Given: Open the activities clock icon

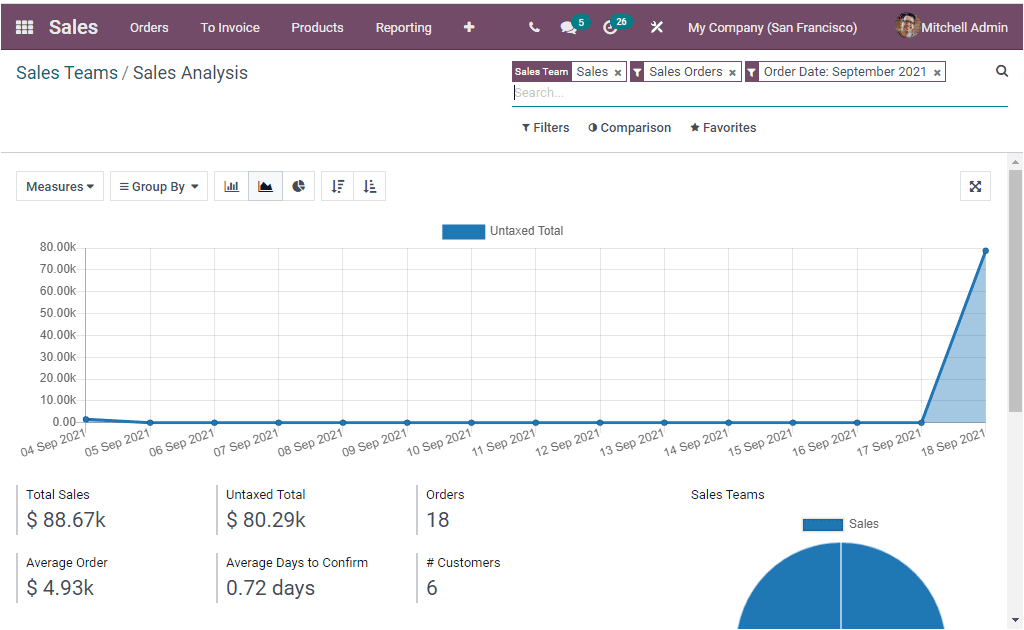Looking at the screenshot, I should [609, 28].
